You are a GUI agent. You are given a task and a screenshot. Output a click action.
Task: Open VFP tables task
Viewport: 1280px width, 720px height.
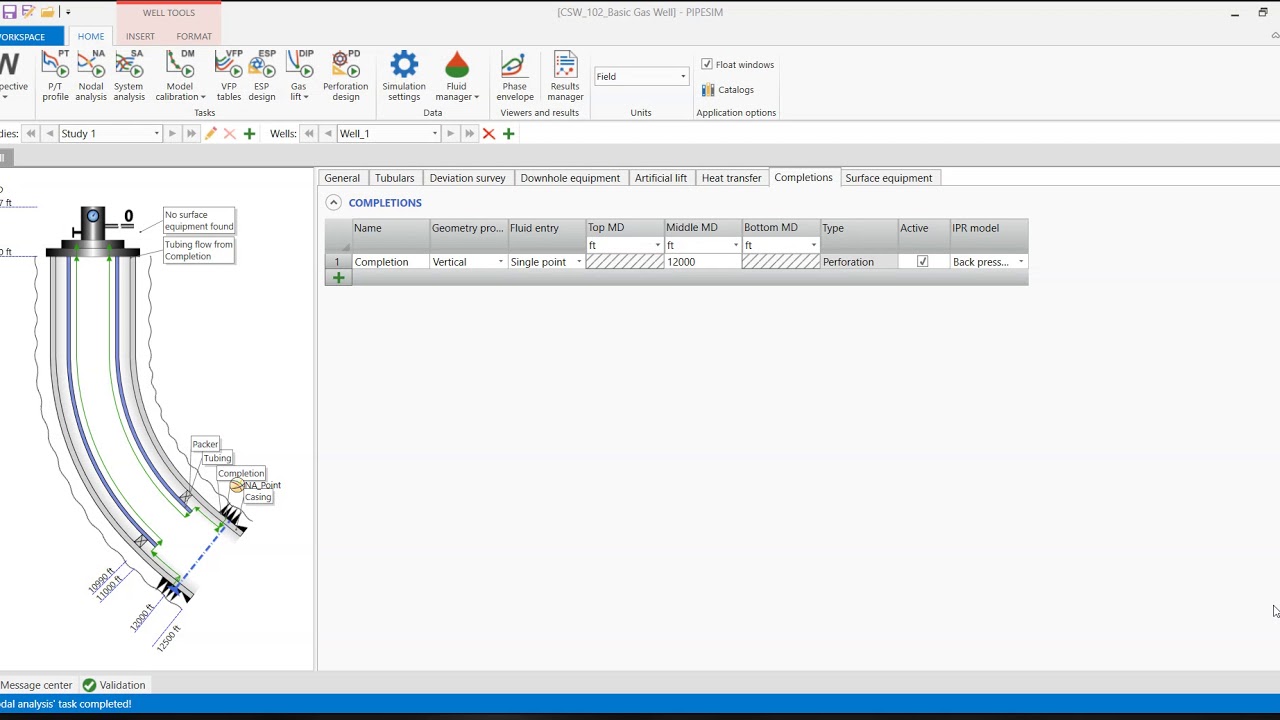tap(229, 76)
